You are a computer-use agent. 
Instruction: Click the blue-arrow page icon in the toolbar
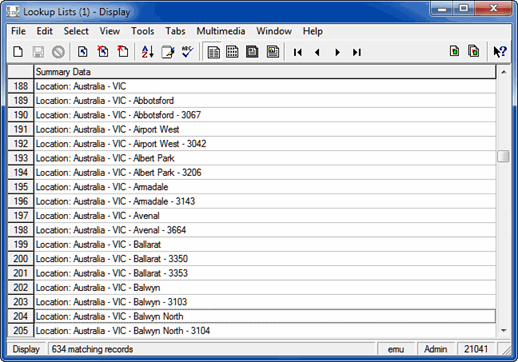point(83,52)
